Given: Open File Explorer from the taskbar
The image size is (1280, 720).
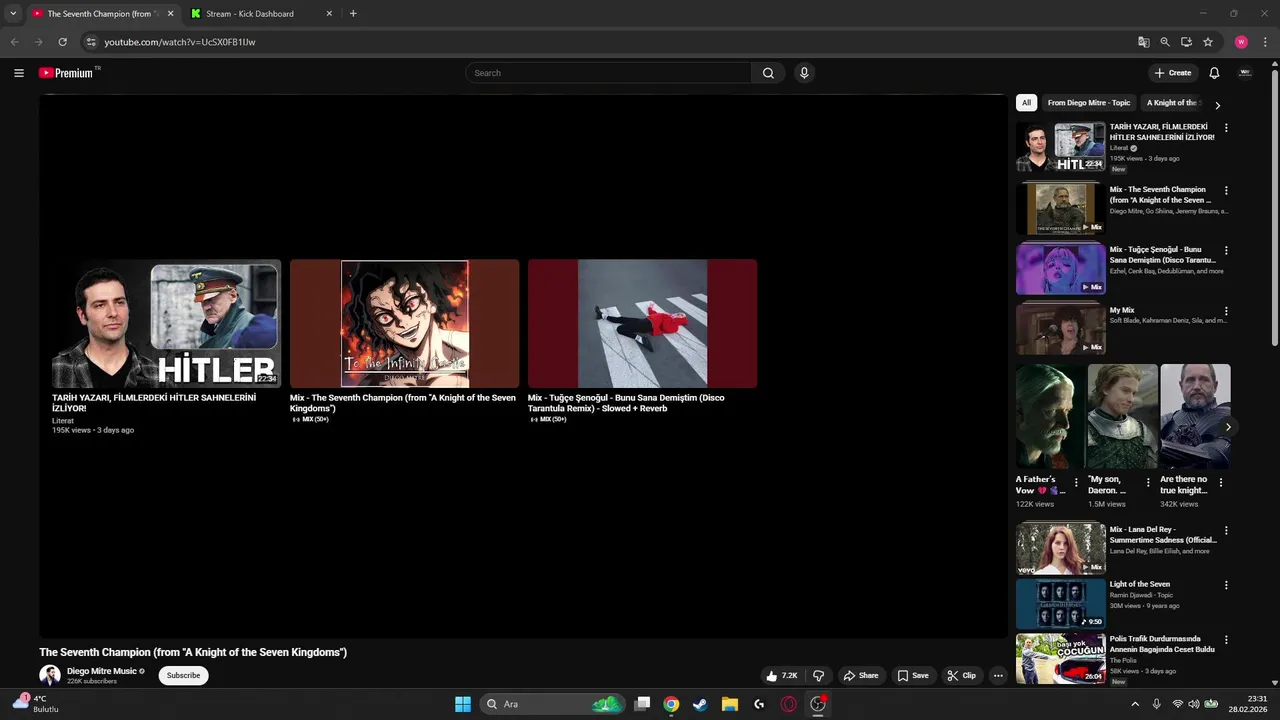Looking at the screenshot, I should [x=730, y=704].
